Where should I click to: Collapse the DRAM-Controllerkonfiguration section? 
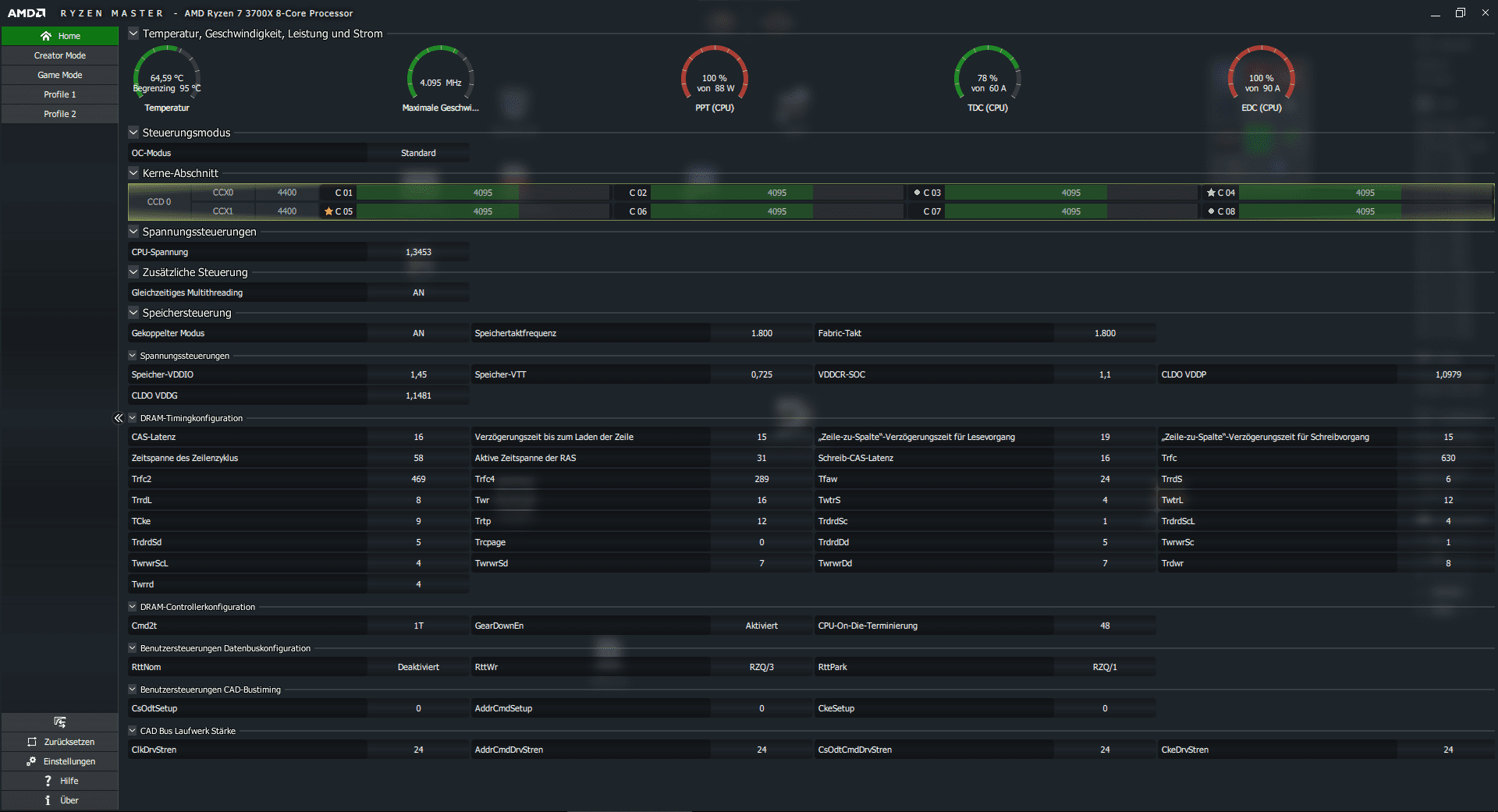133,607
